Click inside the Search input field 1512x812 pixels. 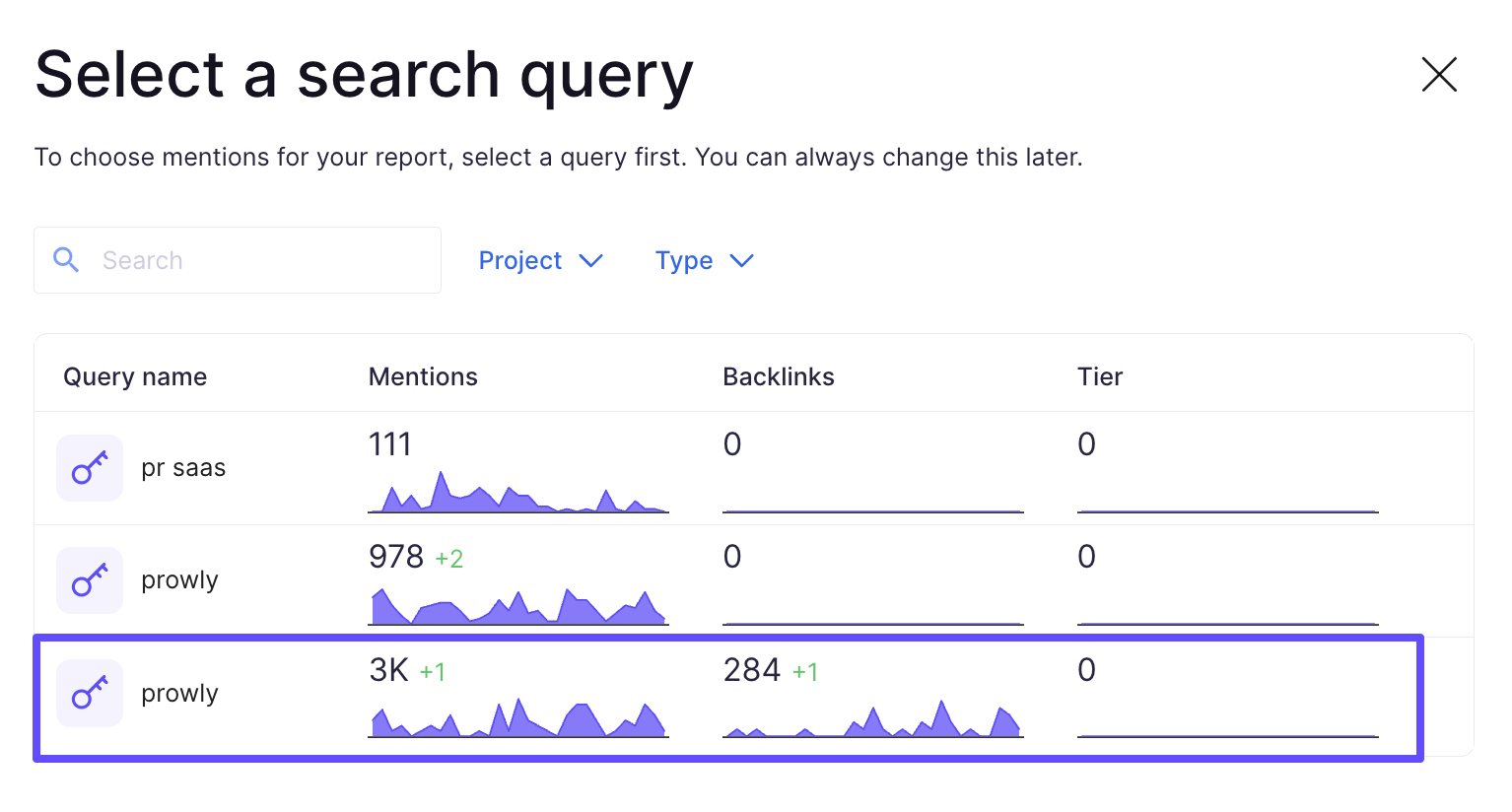click(237, 260)
